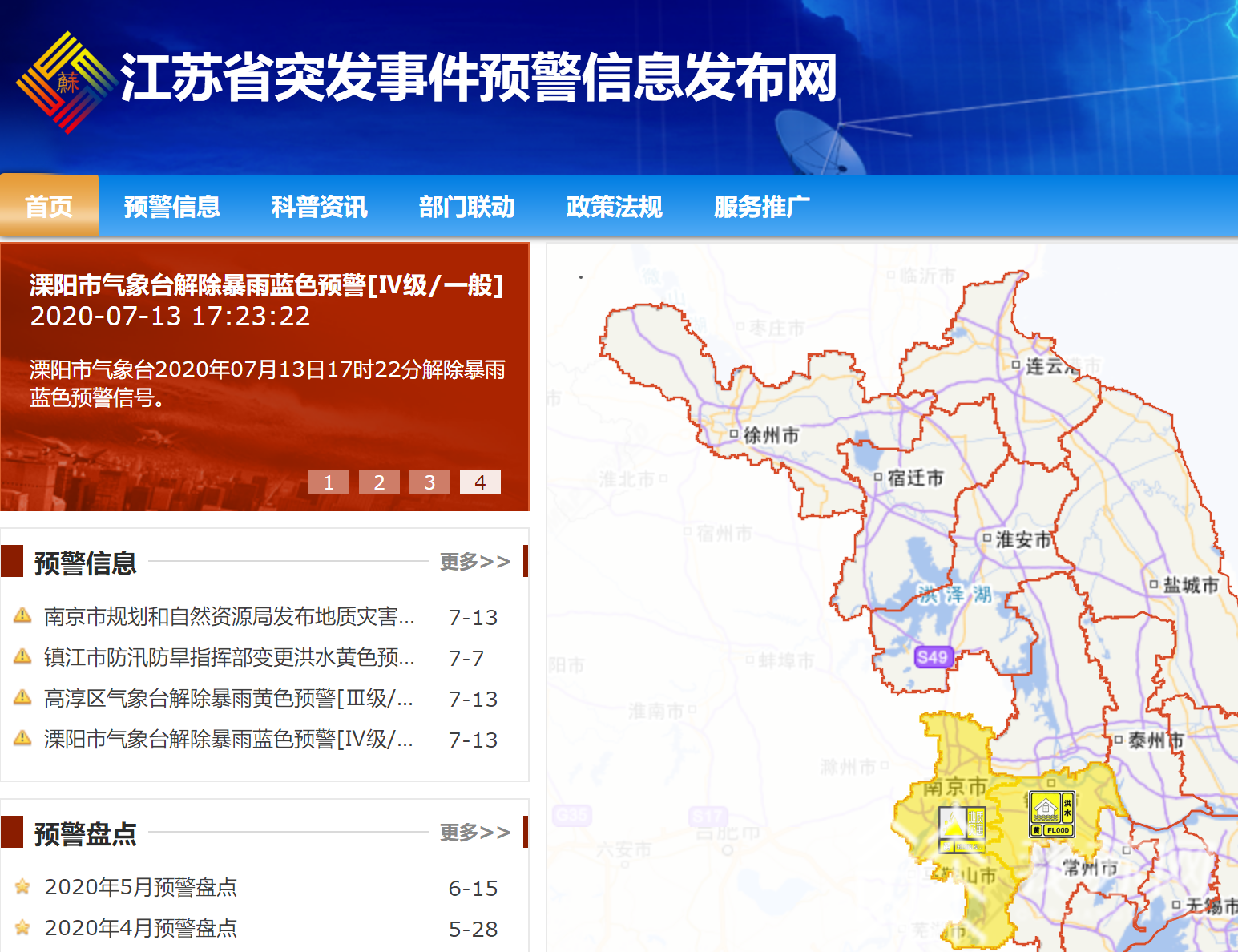Click the yellow flood warning icon on Zhenjiang
The height and width of the screenshot is (952, 1238).
1052,815
